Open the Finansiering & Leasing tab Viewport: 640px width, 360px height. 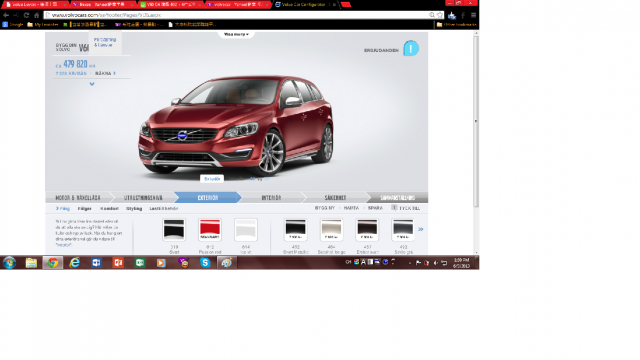(x=105, y=42)
